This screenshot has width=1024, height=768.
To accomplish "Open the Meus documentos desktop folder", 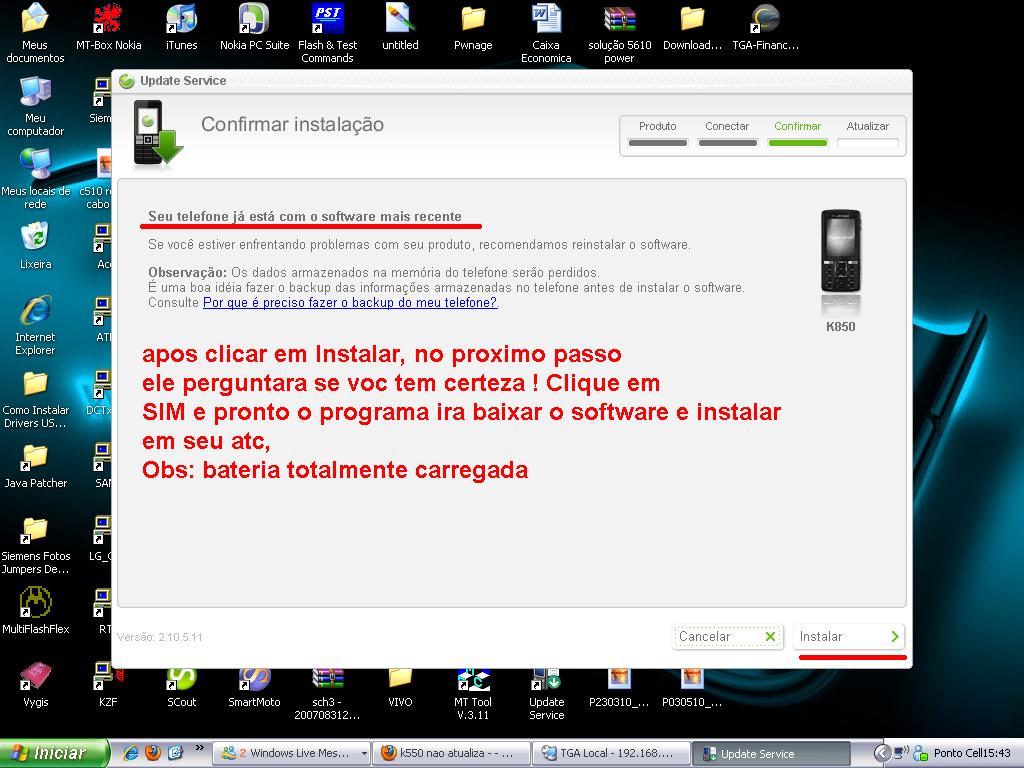I will [35, 33].
